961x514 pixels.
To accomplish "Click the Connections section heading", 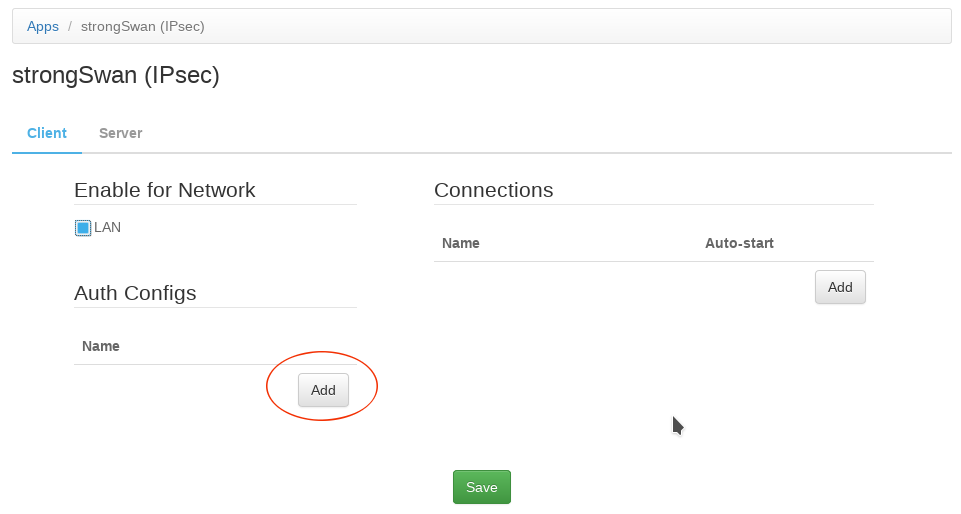I will click(x=493, y=190).
